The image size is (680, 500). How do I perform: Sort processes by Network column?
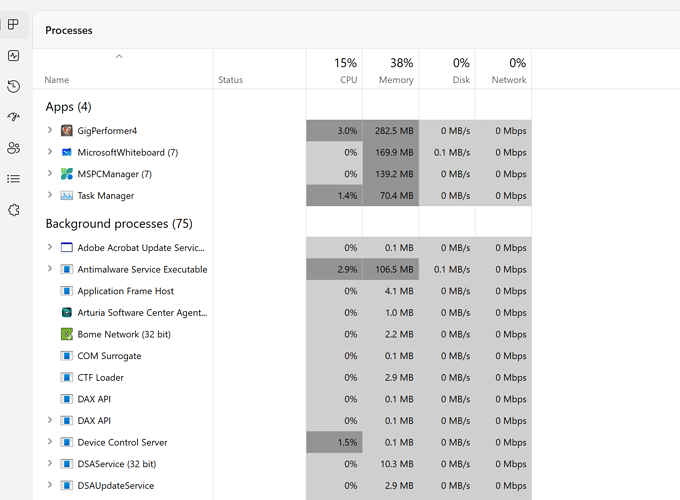coord(503,69)
